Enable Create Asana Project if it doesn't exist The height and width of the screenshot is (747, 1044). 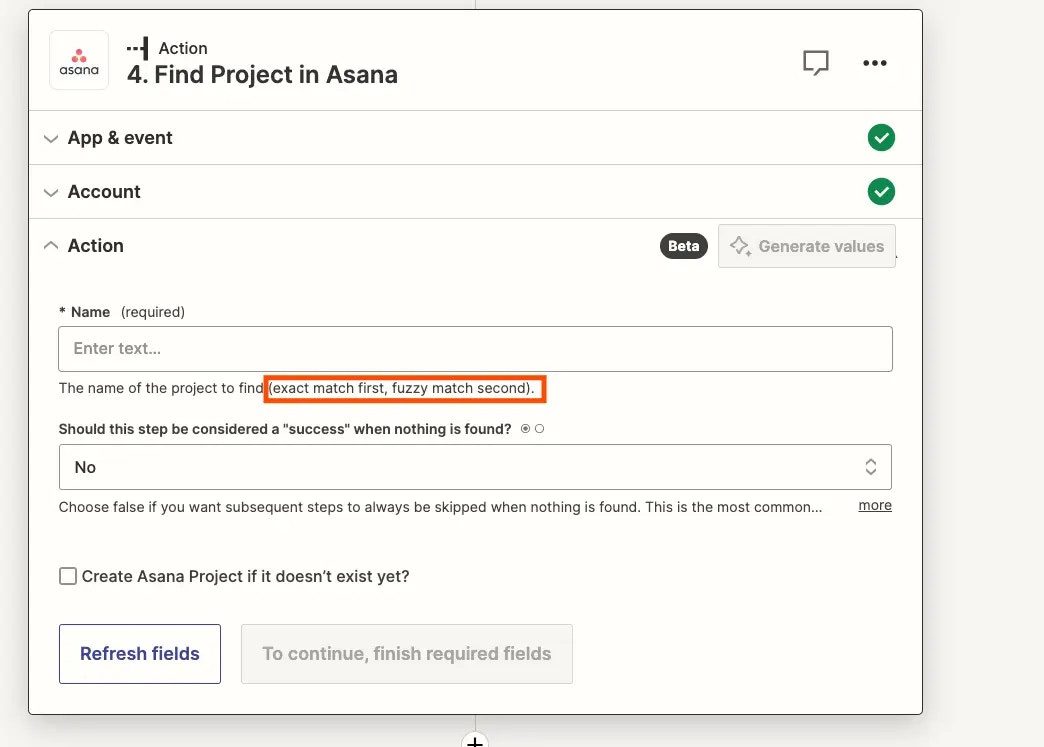click(68, 576)
